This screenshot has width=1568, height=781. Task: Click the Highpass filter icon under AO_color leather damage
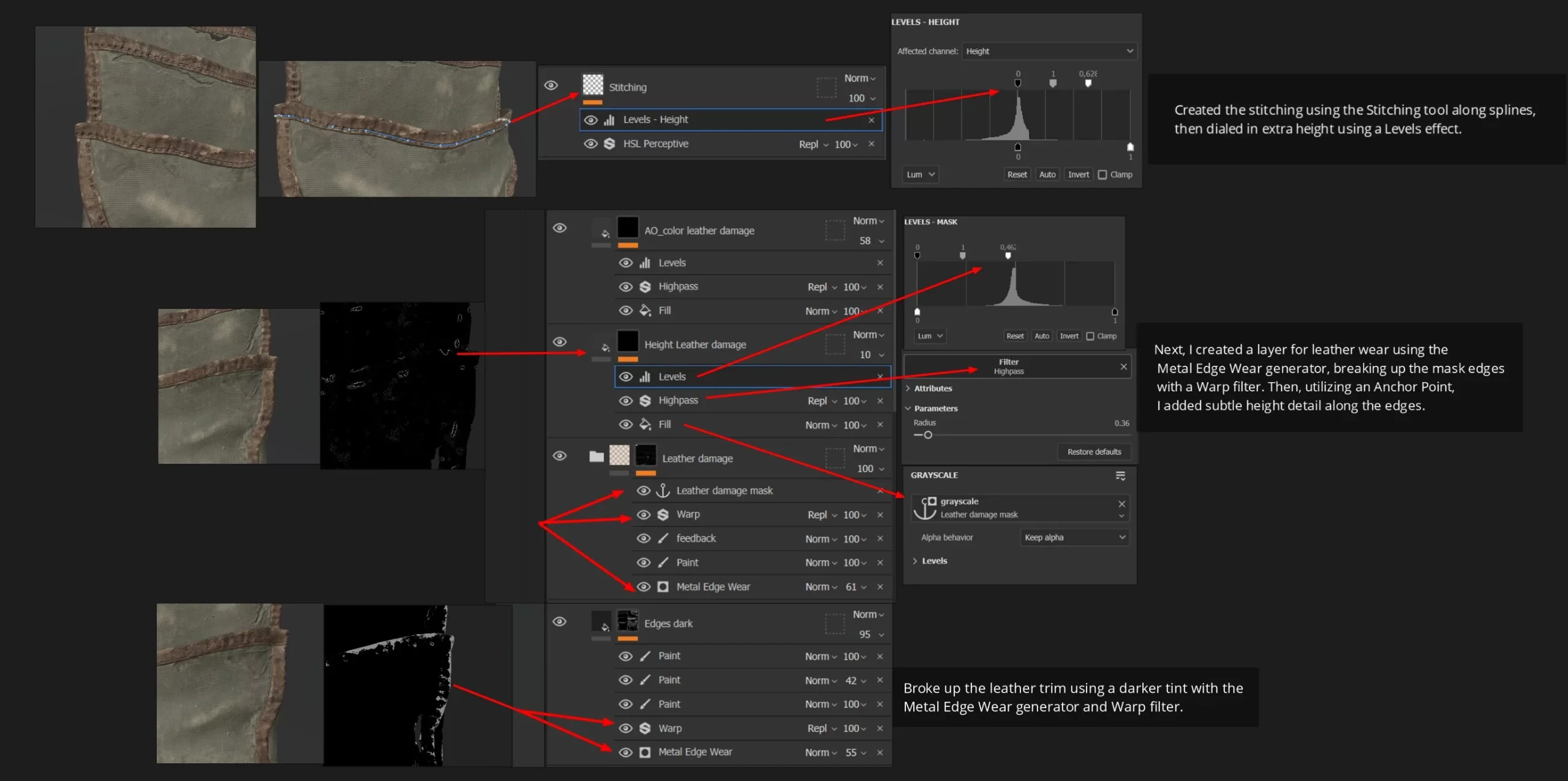tap(645, 287)
